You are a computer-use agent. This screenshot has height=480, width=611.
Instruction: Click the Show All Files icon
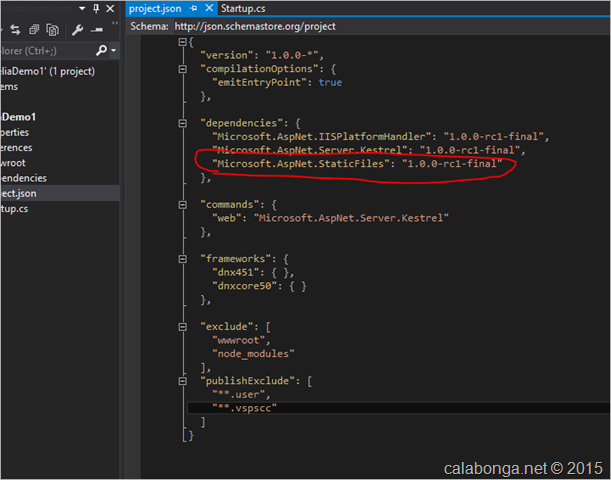coord(52,30)
